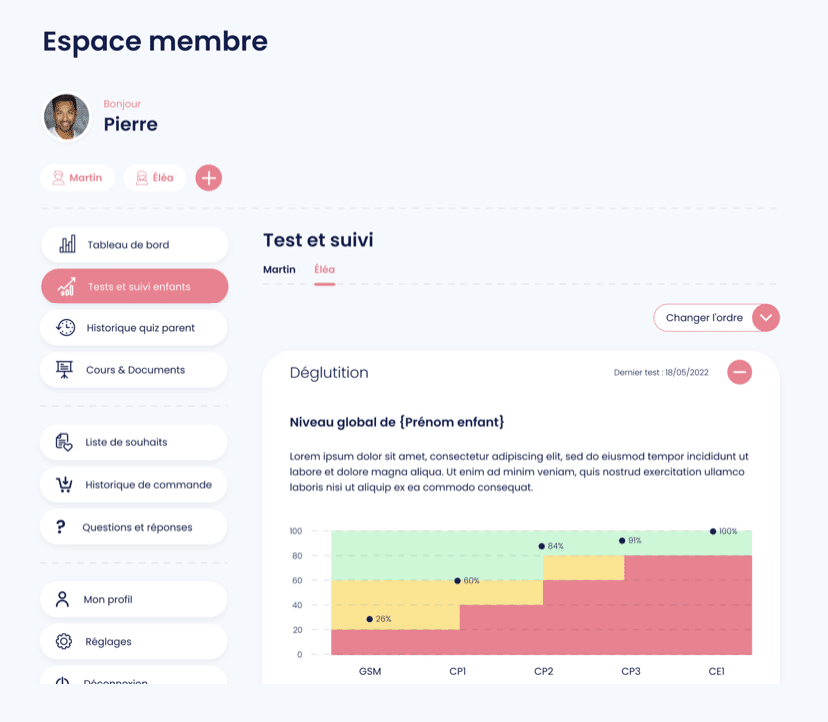This screenshot has height=722, width=828.
Task: Click the 100% data point on CE1
Action: pyautogui.click(x=713, y=531)
